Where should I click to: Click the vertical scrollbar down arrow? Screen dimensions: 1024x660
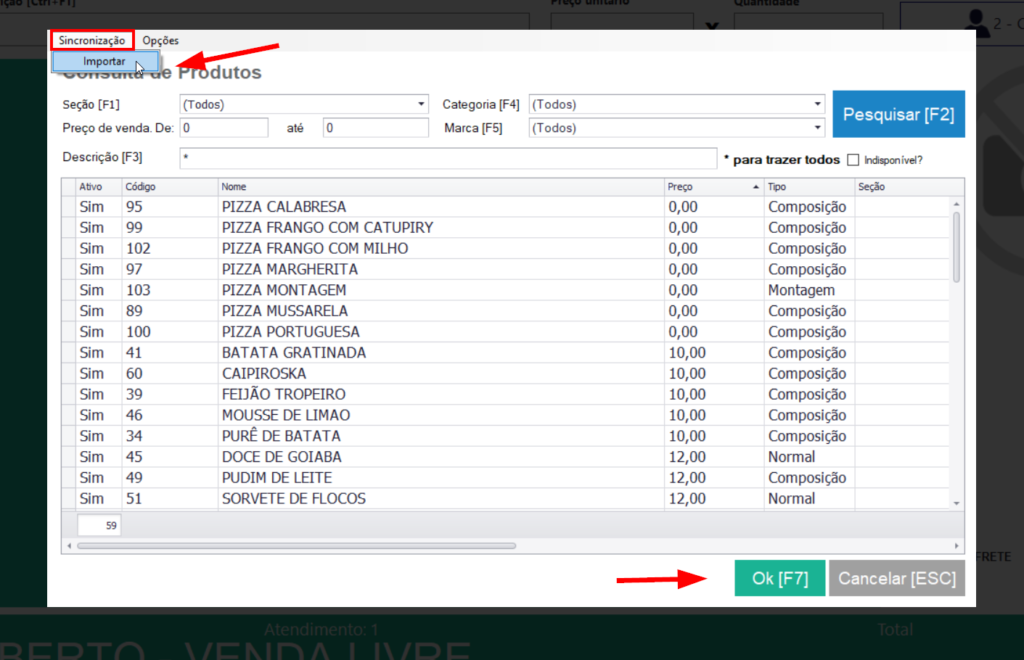[x=957, y=502]
